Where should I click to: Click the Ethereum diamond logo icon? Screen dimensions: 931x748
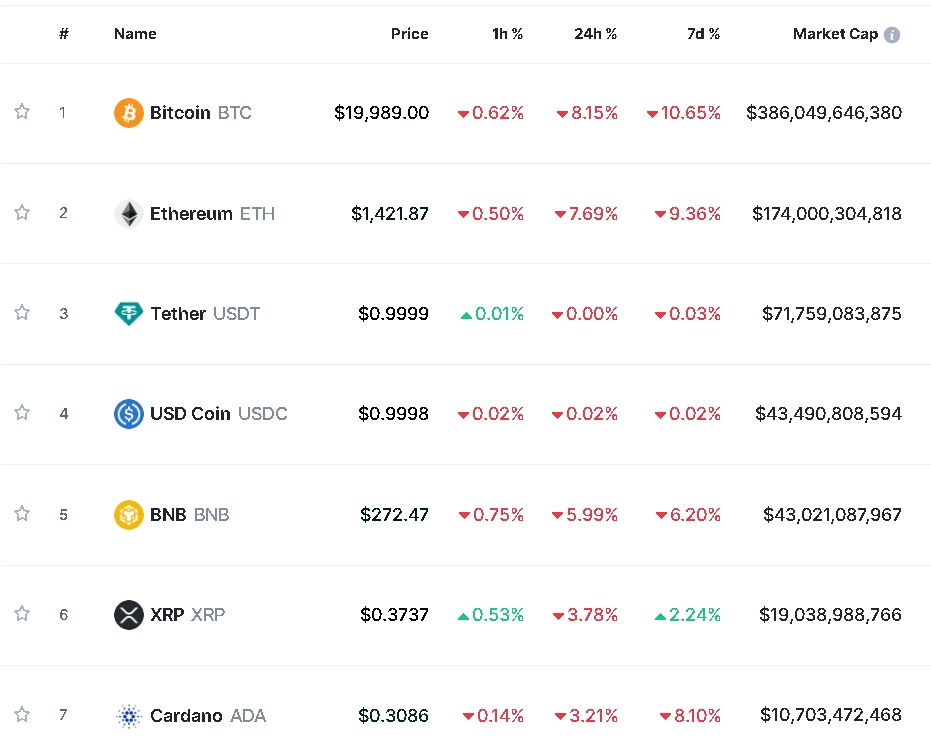tap(129, 213)
